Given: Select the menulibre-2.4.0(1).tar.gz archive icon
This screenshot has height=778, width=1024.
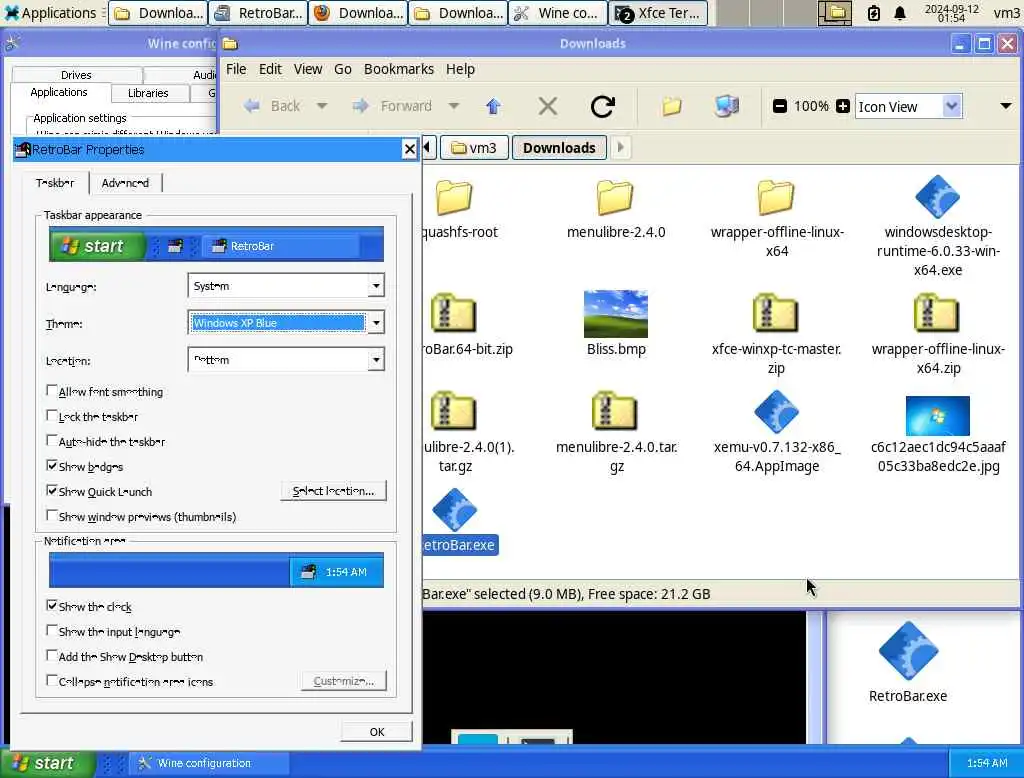Looking at the screenshot, I should (x=453, y=412).
